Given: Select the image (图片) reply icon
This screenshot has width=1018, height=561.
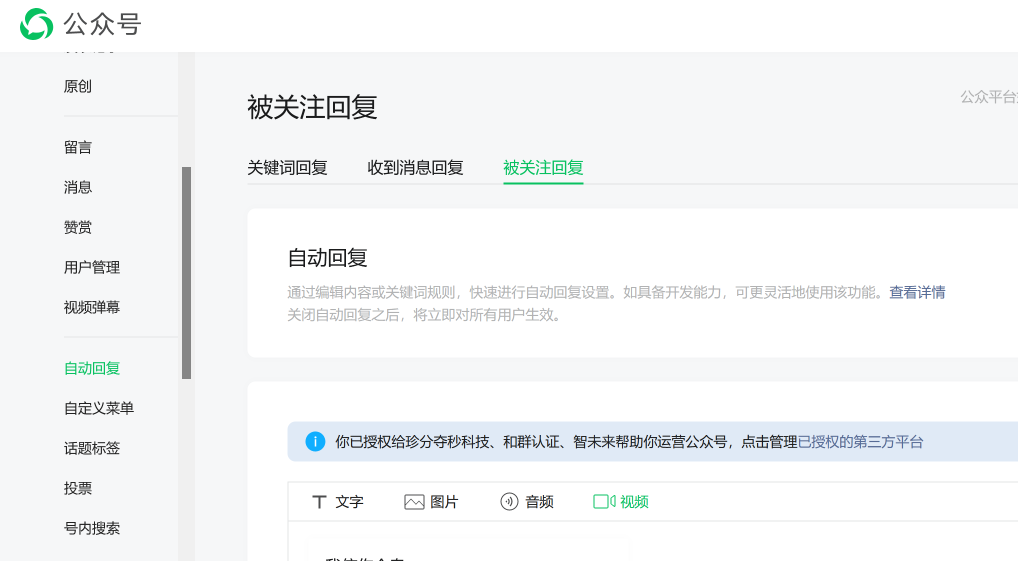Looking at the screenshot, I should coord(414,502).
